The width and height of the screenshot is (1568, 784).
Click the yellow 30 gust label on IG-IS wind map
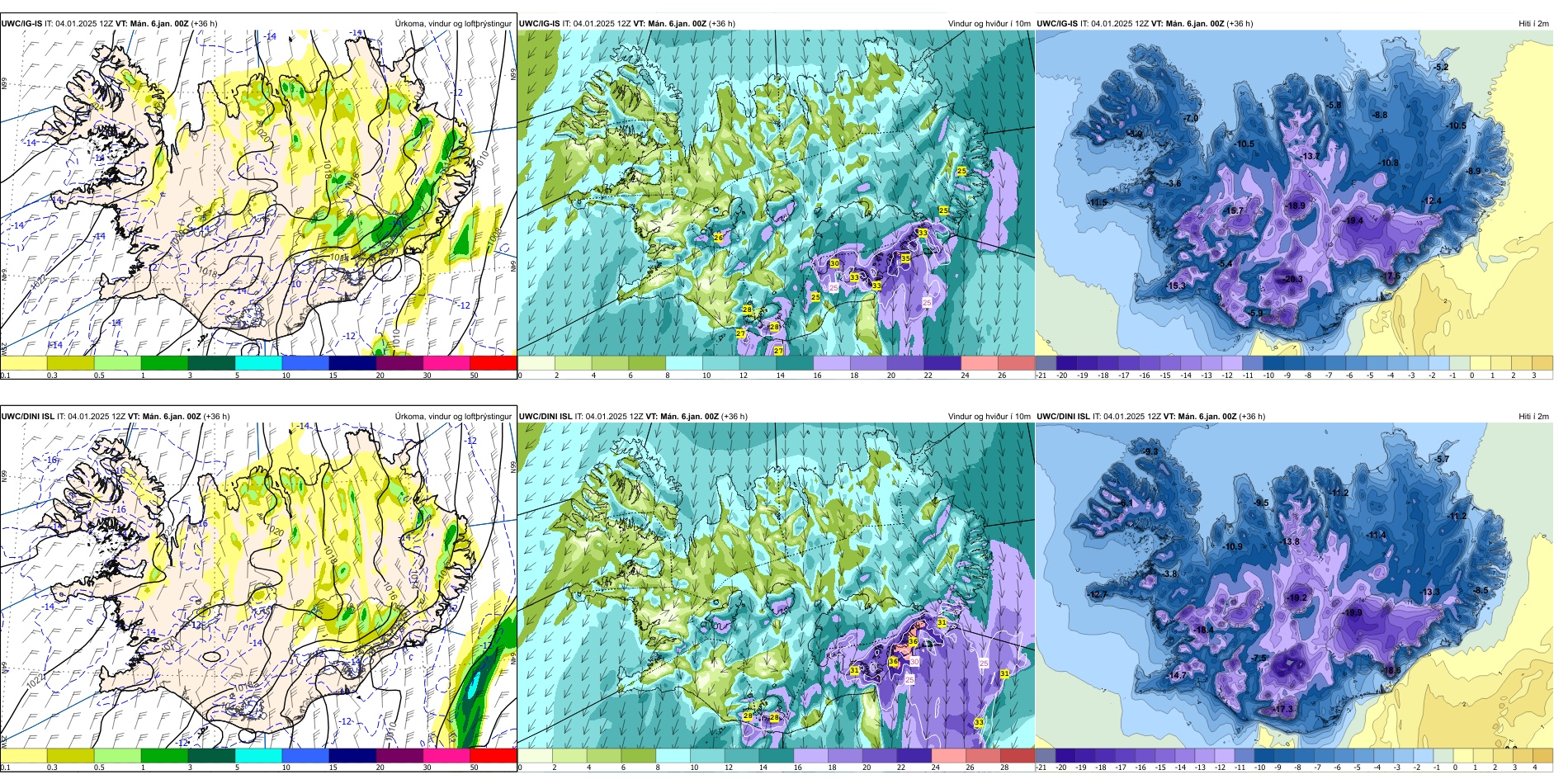pos(834,264)
